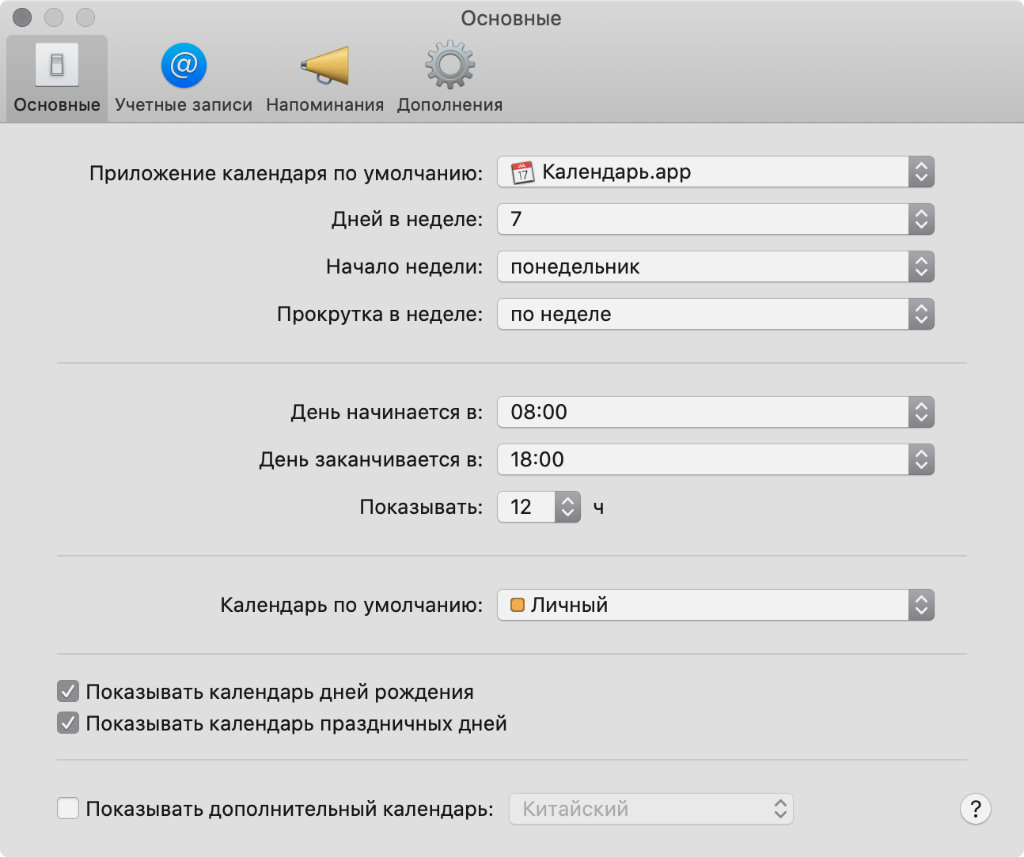This screenshot has height=857, width=1024.
Task: Enable Показывать дополнительный календарь checkbox
Action: [68, 808]
